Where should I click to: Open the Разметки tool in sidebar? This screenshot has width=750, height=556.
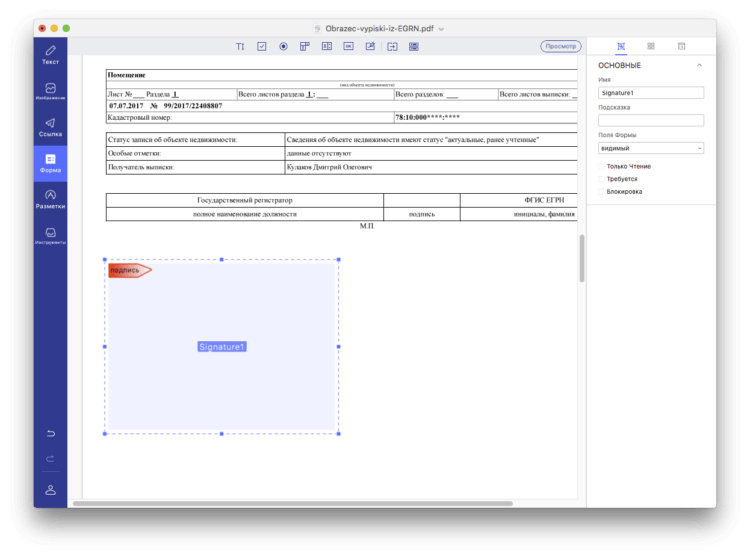(50, 199)
